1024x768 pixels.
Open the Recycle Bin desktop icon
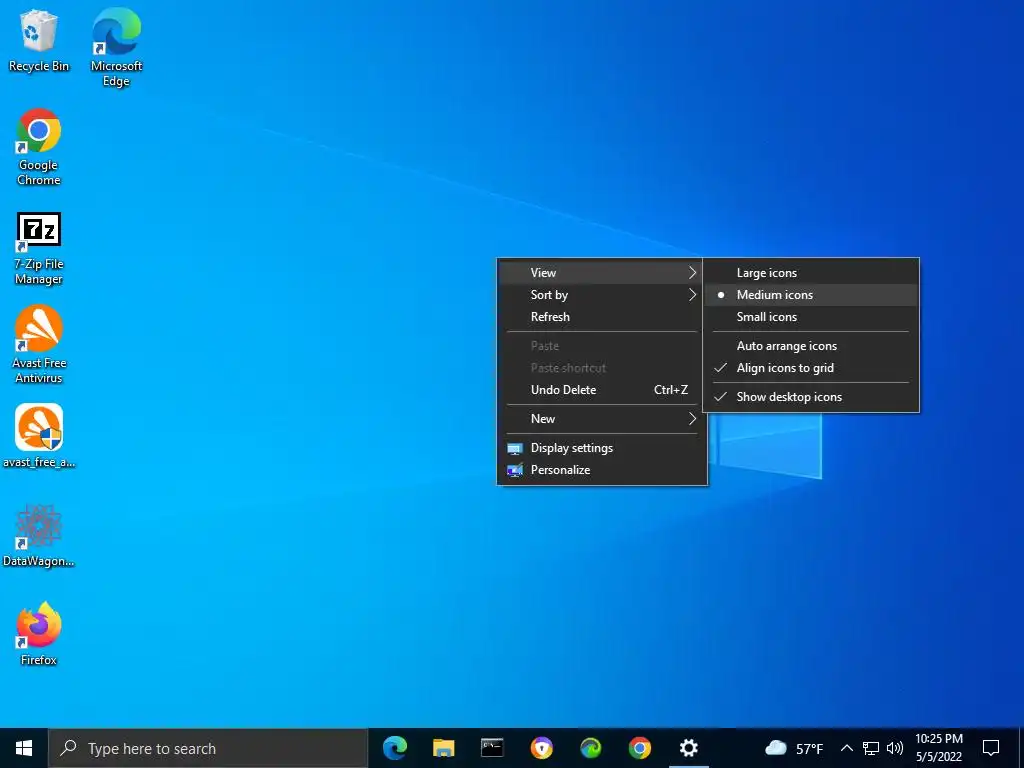pyautogui.click(x=39, y=40)
